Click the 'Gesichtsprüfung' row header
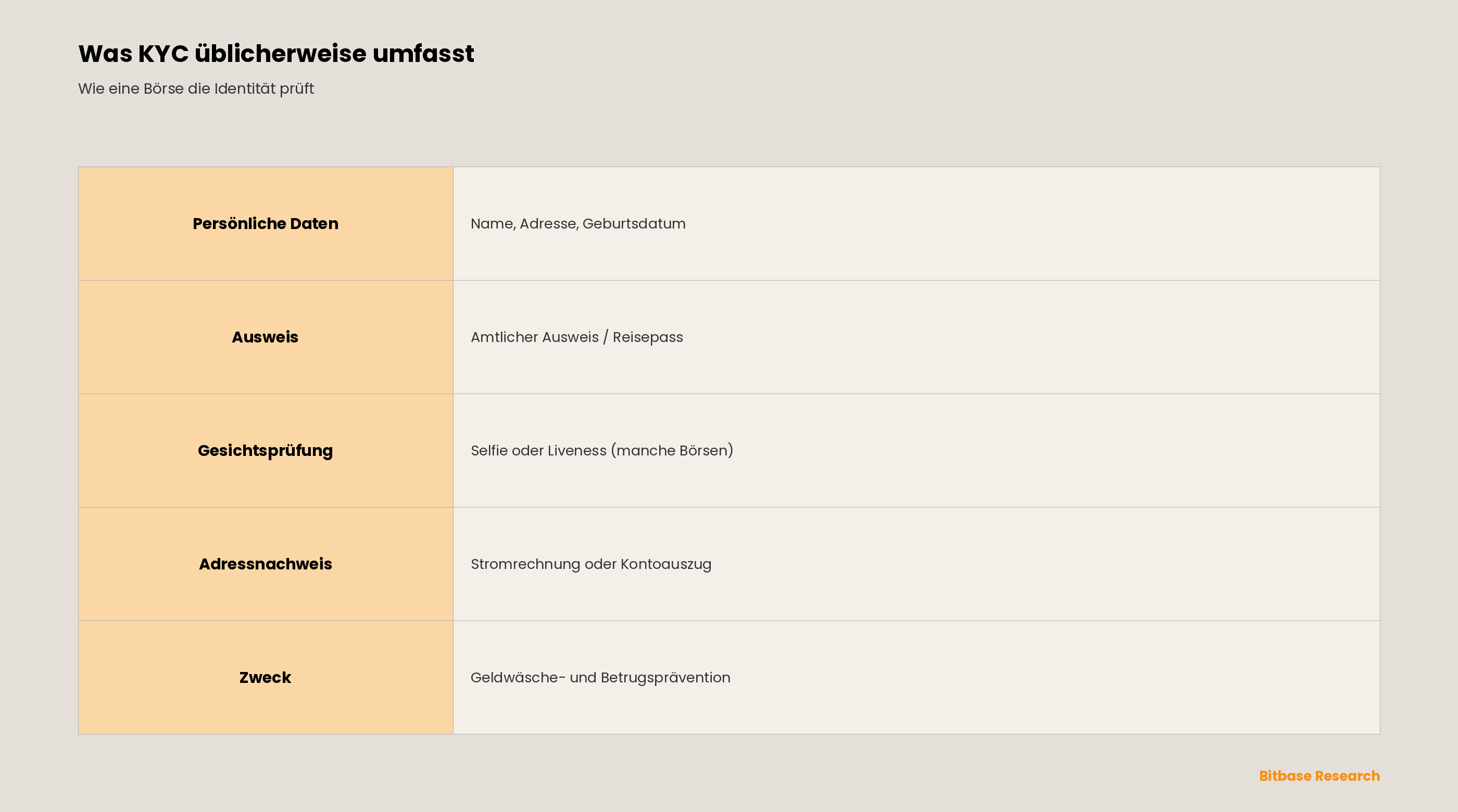 point(266,450)
